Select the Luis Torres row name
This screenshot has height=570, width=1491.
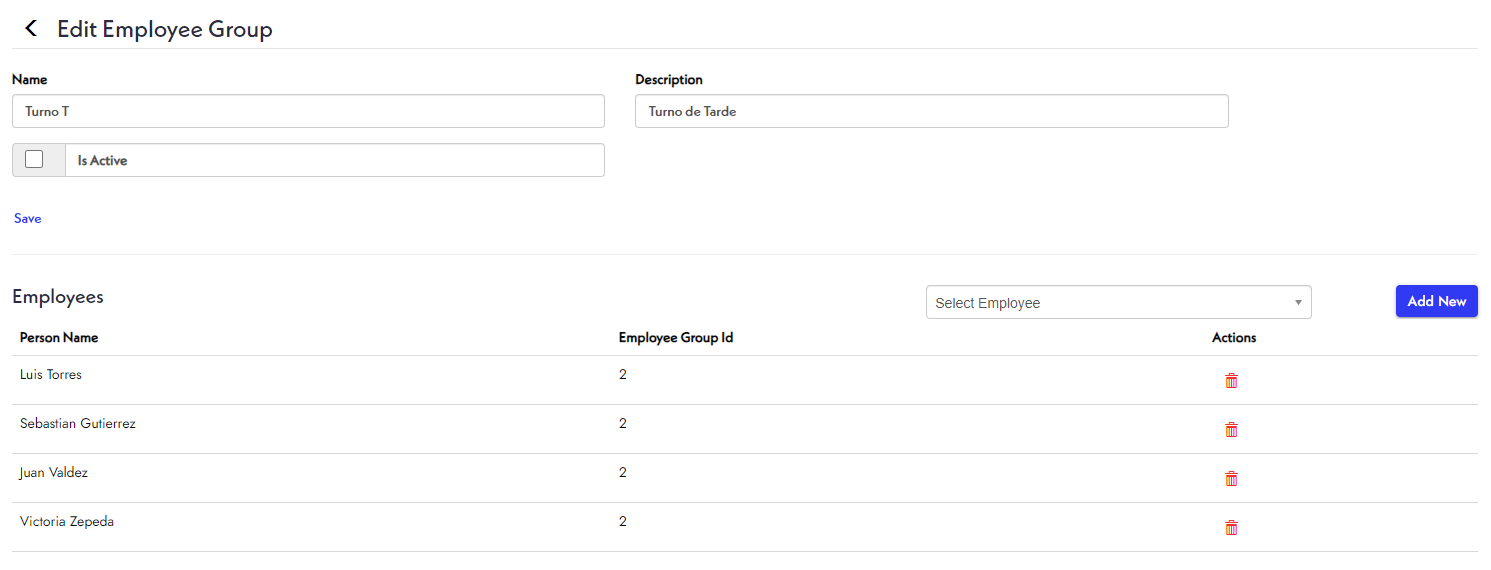[x=51, y=375]
